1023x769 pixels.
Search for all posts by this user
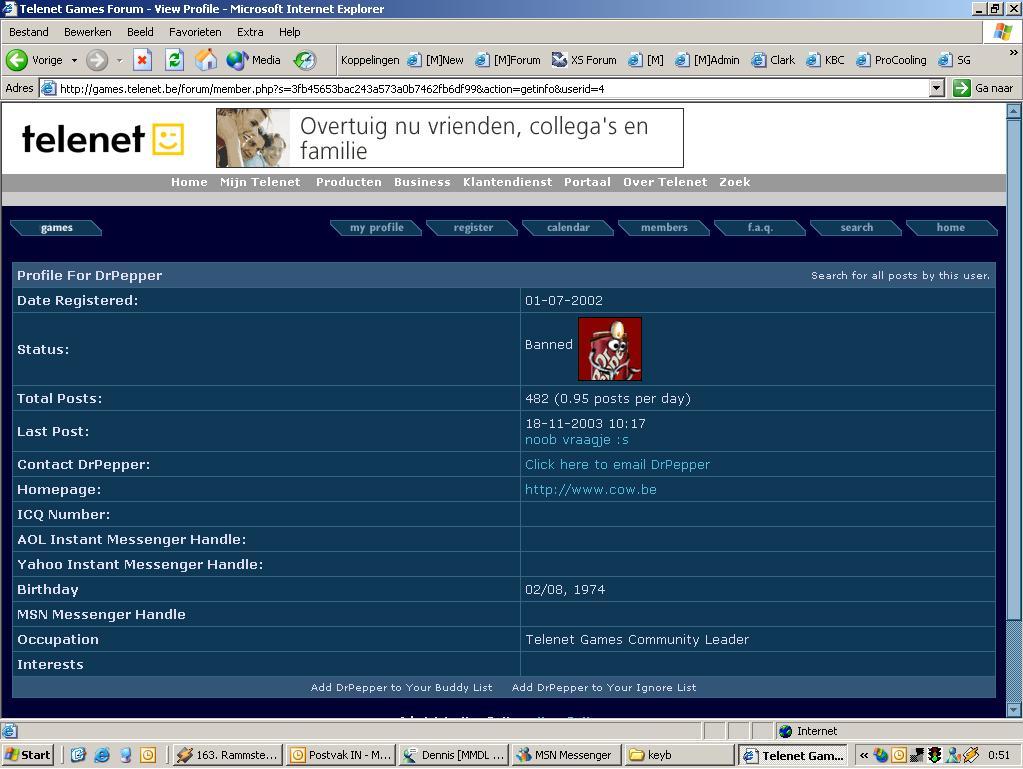900,276
